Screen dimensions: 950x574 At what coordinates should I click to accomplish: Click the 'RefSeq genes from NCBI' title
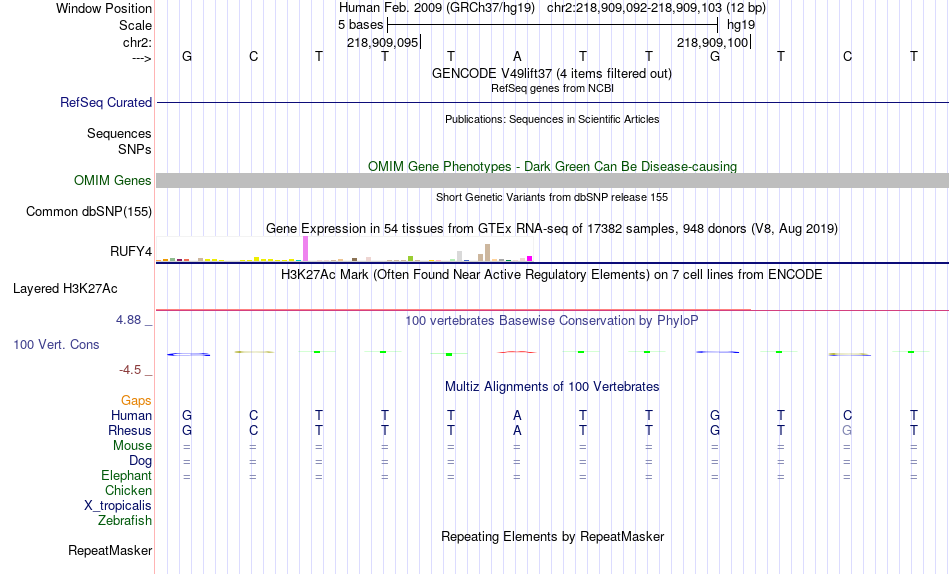pyautogui.click(x=552, y=88)
